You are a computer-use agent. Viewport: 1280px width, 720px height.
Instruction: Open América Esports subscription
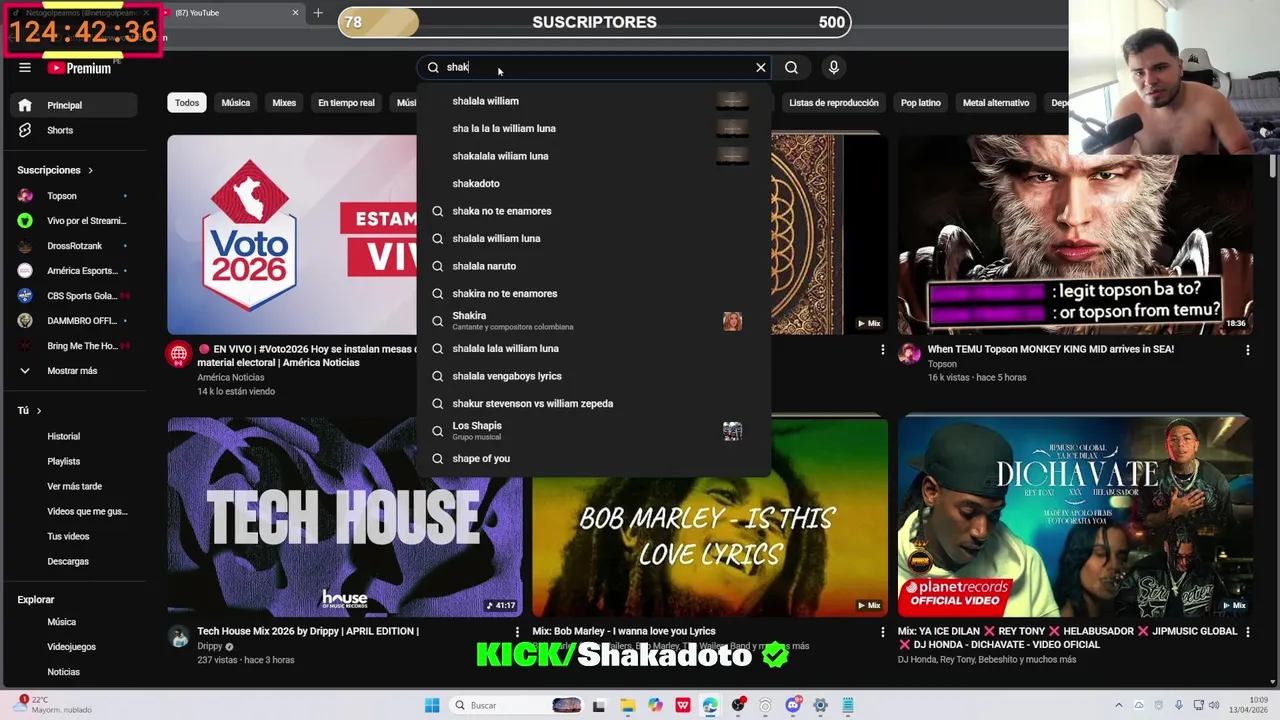74,271
